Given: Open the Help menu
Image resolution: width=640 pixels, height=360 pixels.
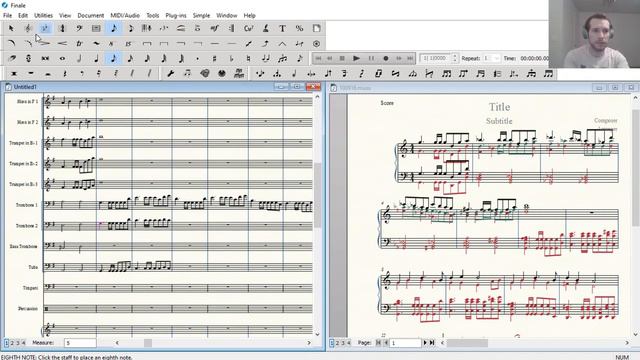Looking at the screenshot, I should click(x=249, y=16).
